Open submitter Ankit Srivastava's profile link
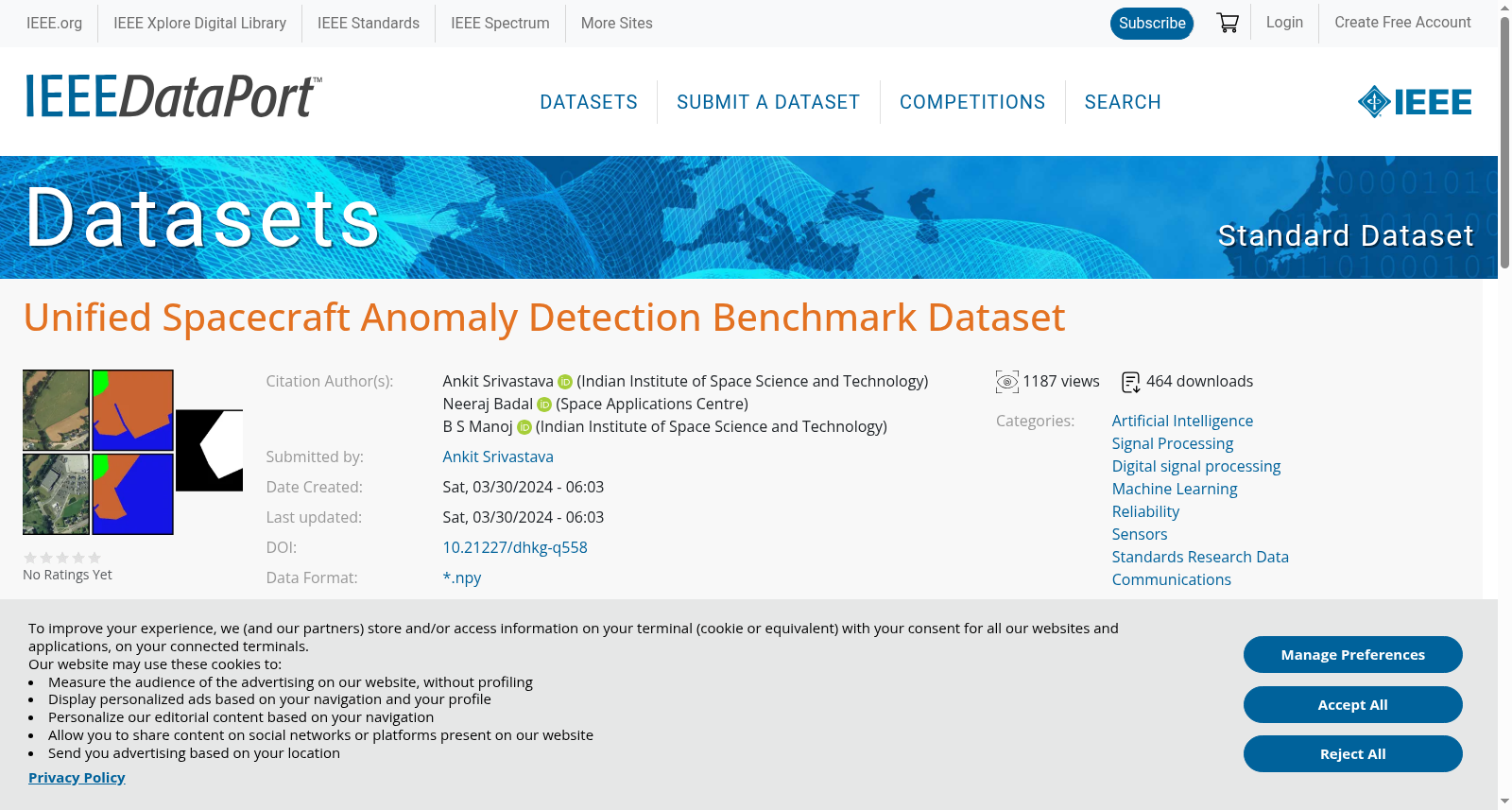 tap(498, 457)
